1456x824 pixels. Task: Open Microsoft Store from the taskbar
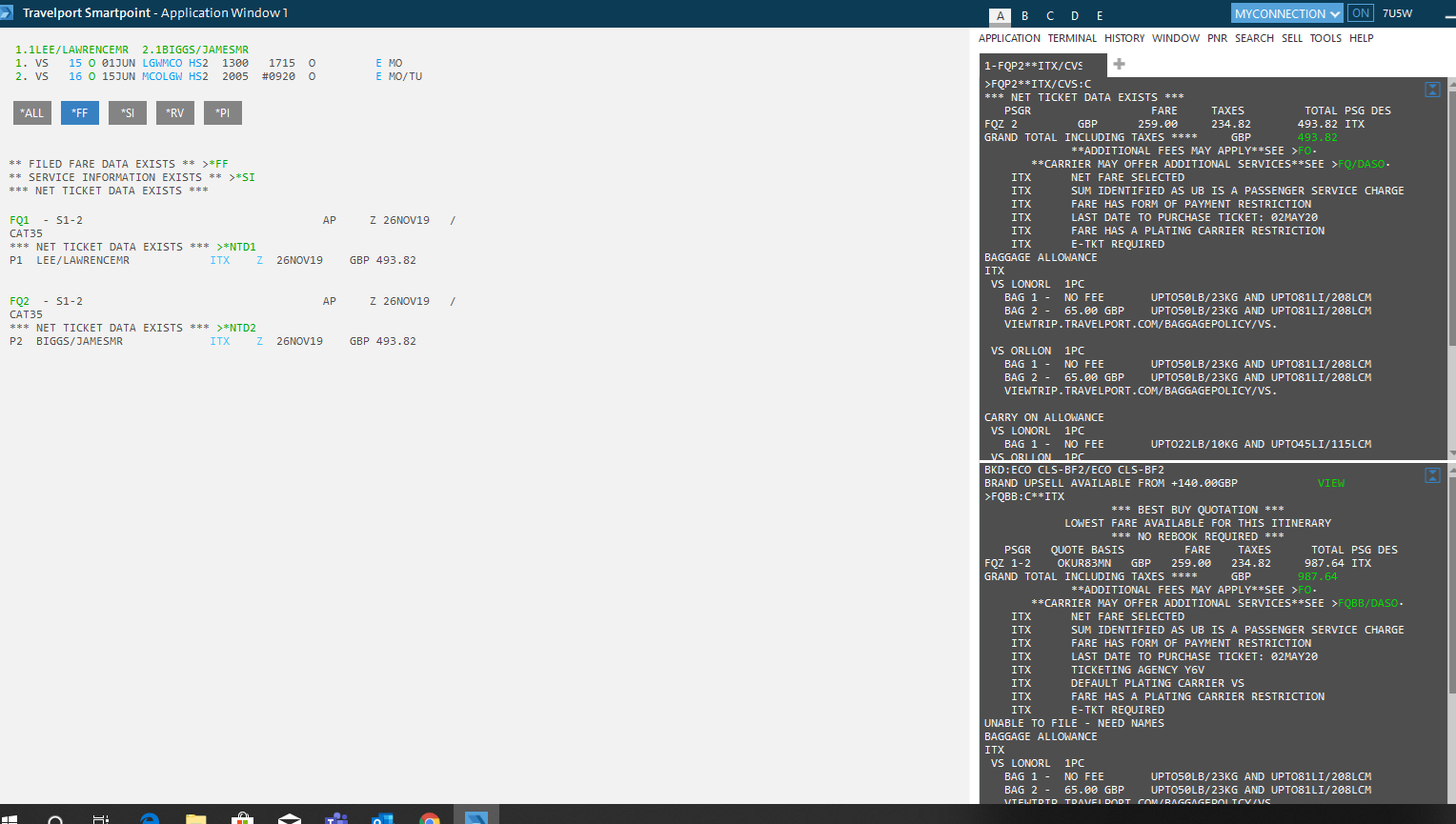click(243, 817)
